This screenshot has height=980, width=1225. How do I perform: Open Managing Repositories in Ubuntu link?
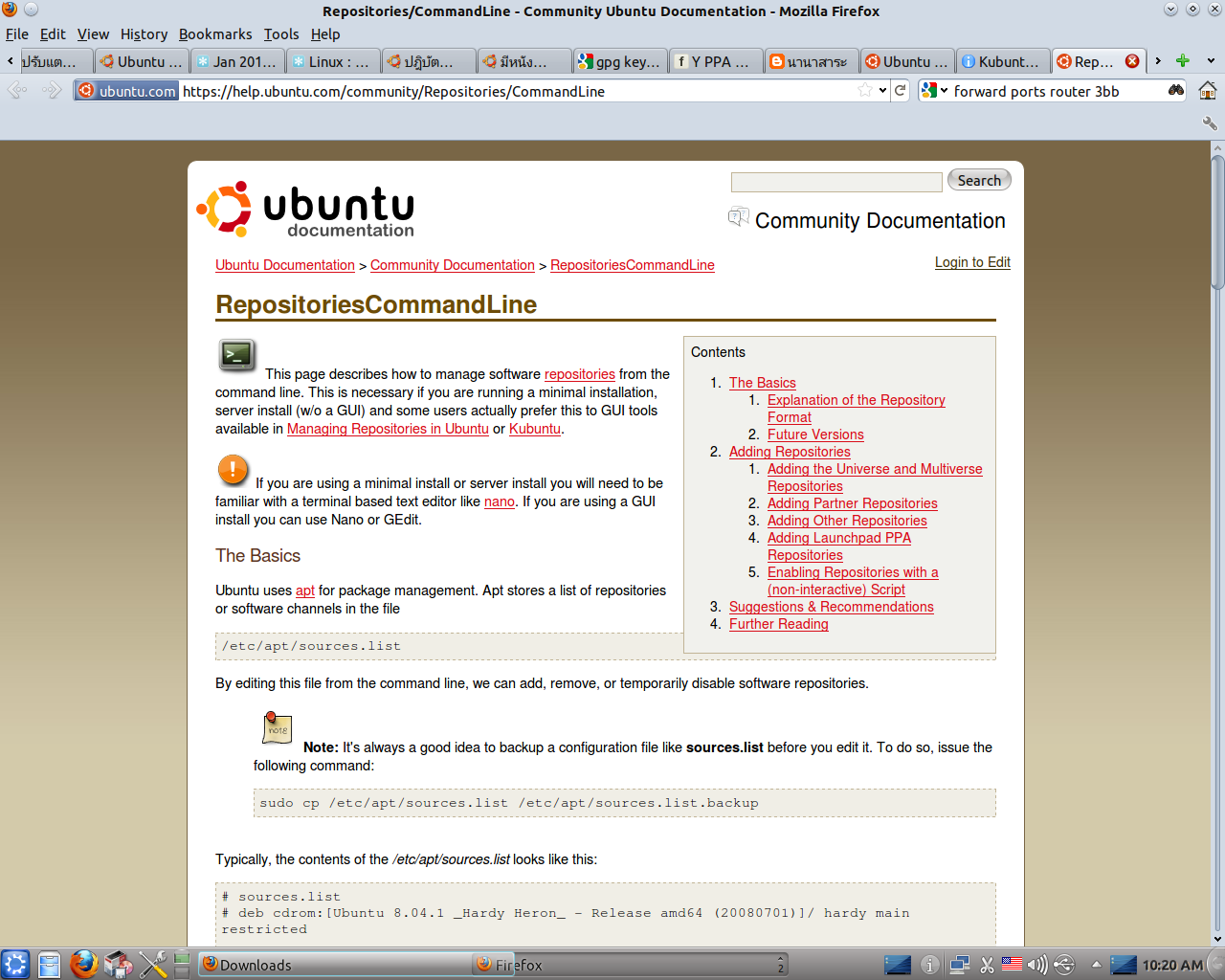[x=388, y=429]
